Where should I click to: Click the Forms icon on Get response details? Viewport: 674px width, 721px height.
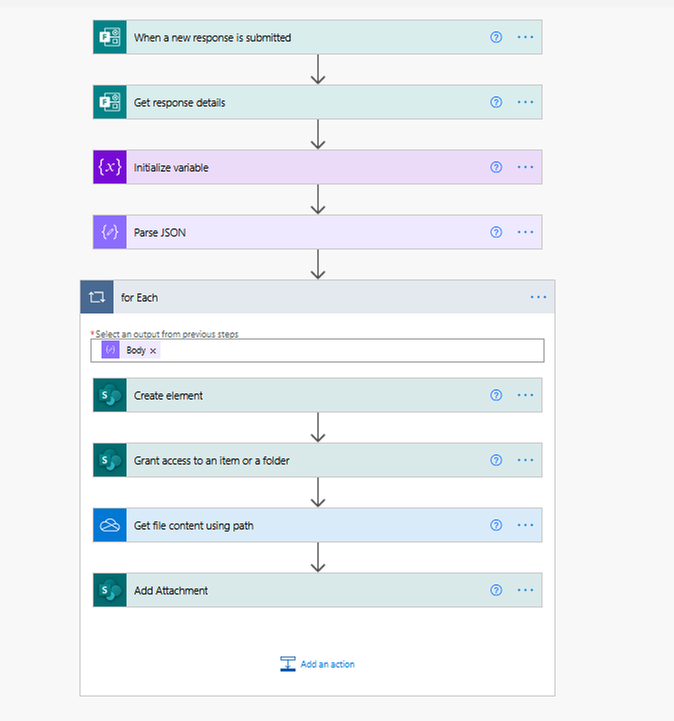click(110, 102)
